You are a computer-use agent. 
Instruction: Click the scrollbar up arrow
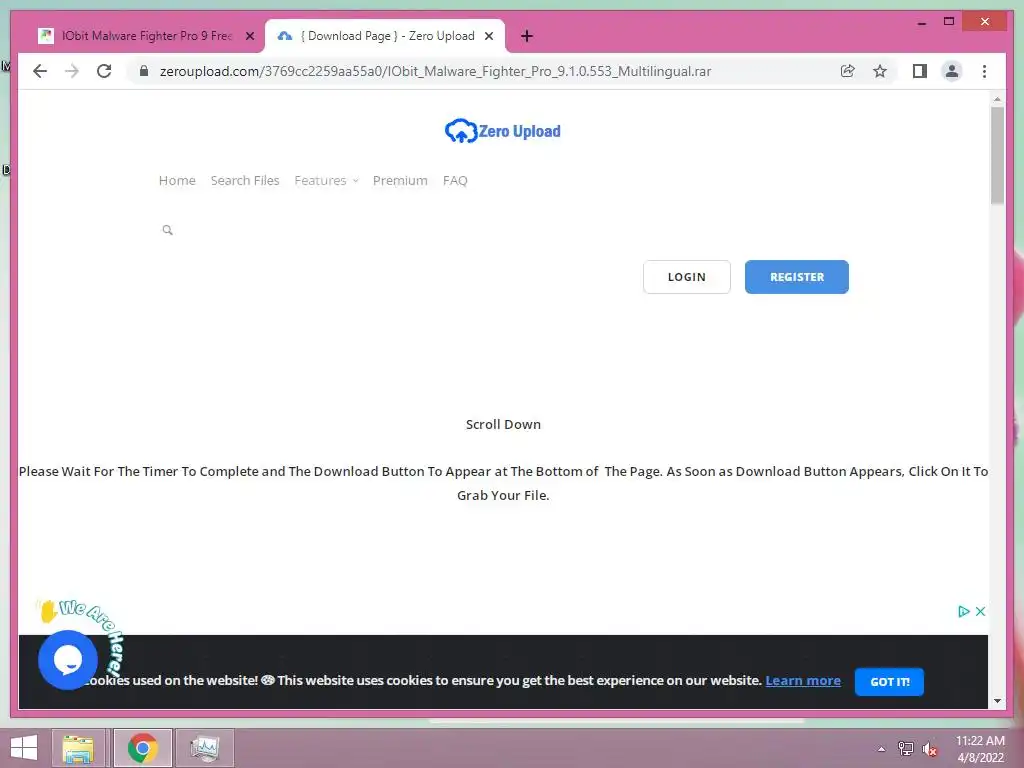coord(997,99)
